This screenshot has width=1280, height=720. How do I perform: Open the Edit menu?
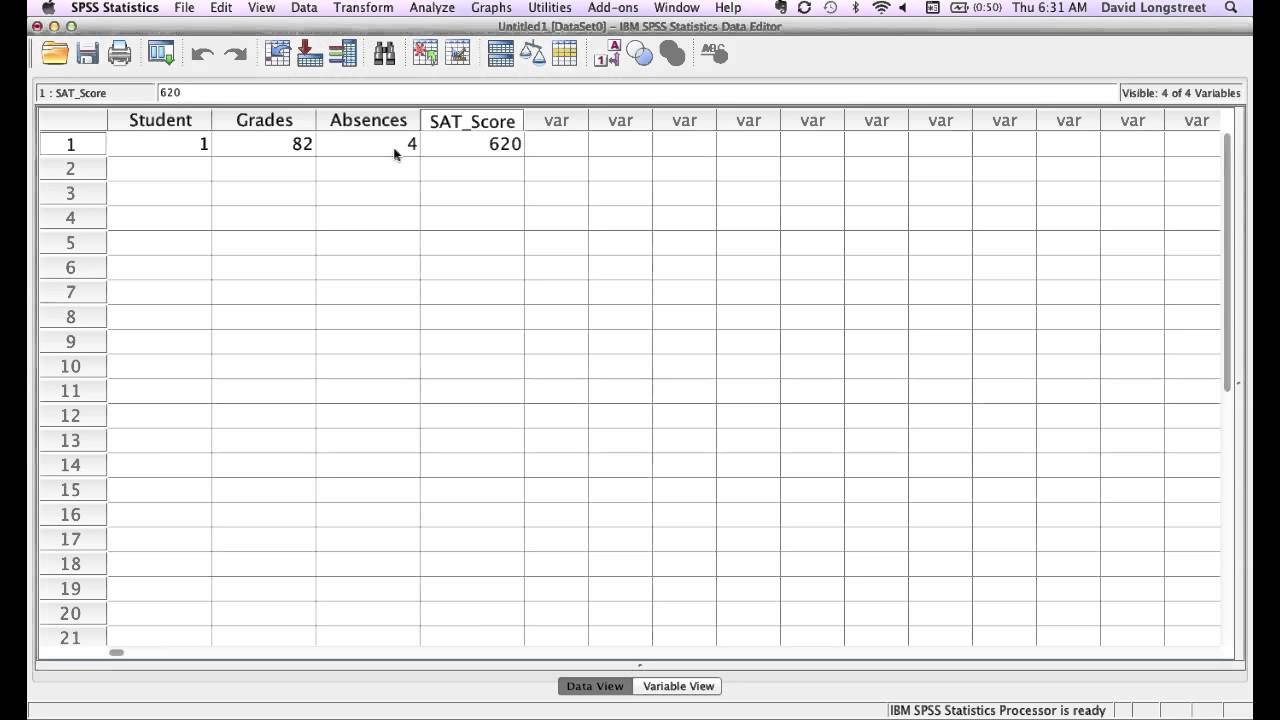(221, 8)
